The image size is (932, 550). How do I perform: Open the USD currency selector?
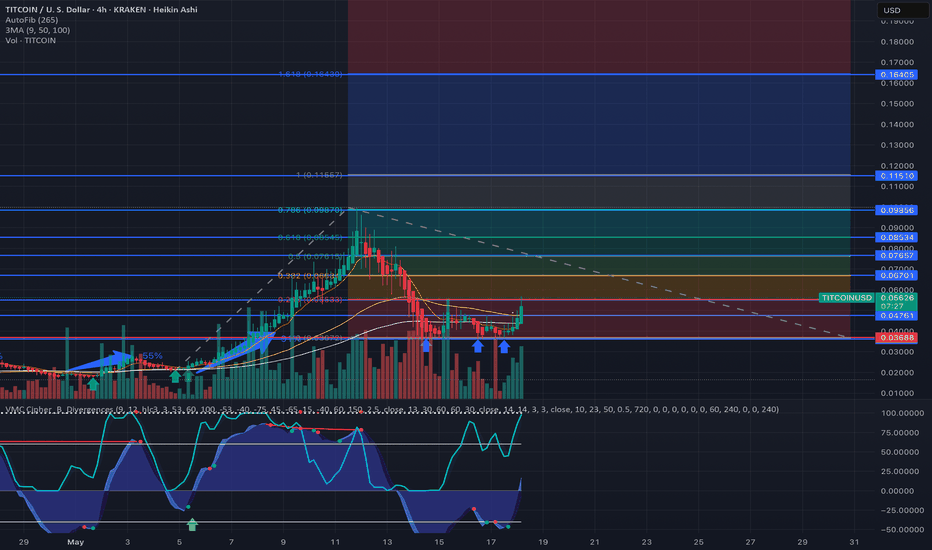(x=902, y=10)
